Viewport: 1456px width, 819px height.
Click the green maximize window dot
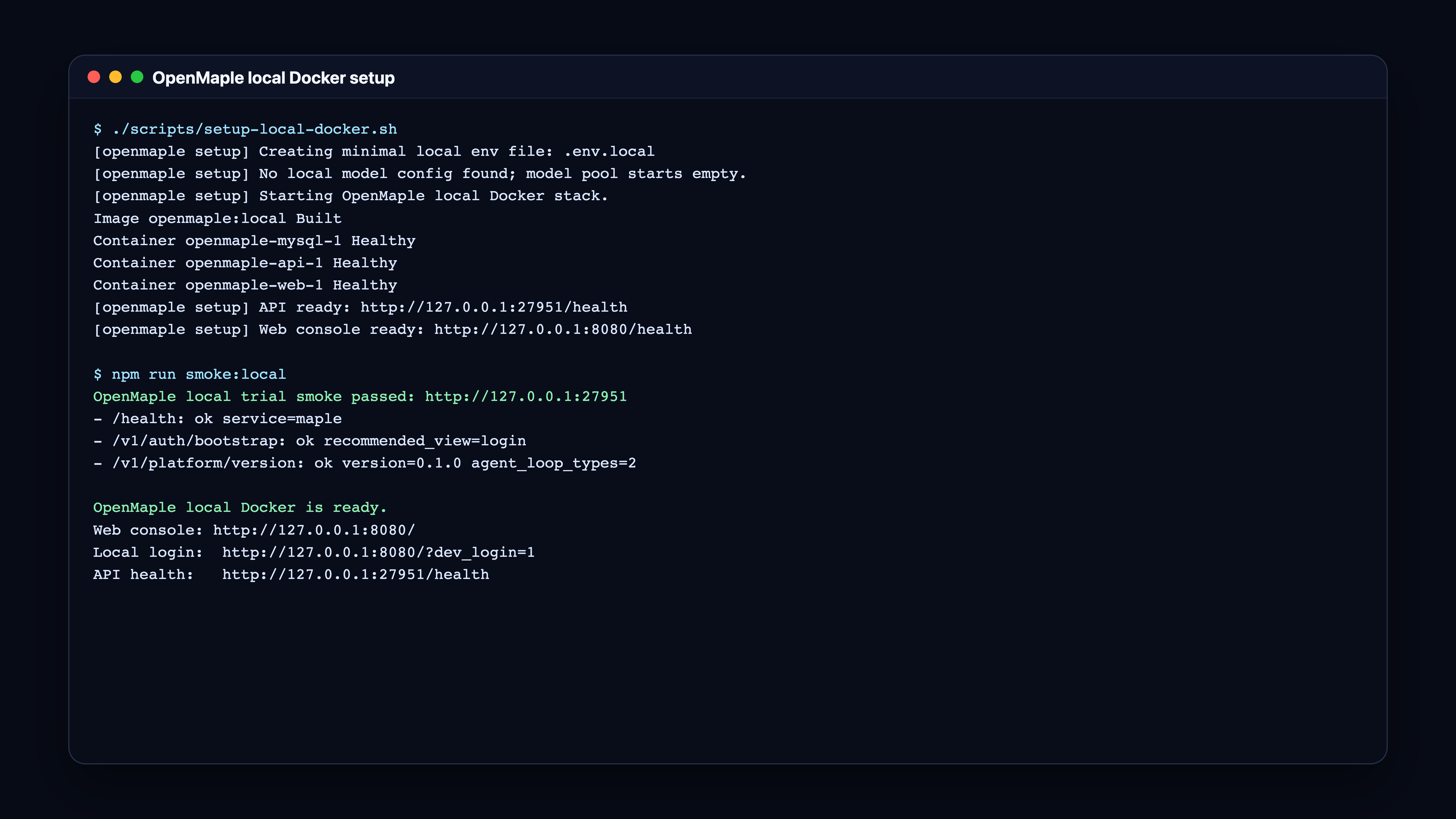137,77
